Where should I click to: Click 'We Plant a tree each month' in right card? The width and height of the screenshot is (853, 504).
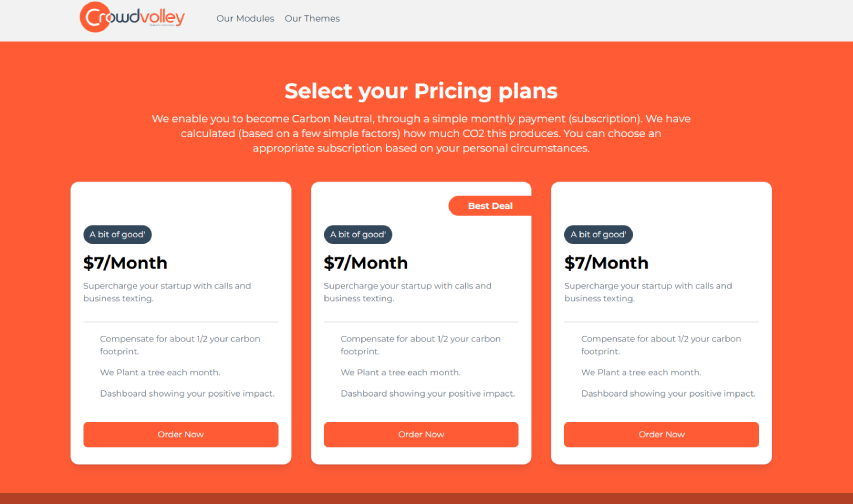641,372
